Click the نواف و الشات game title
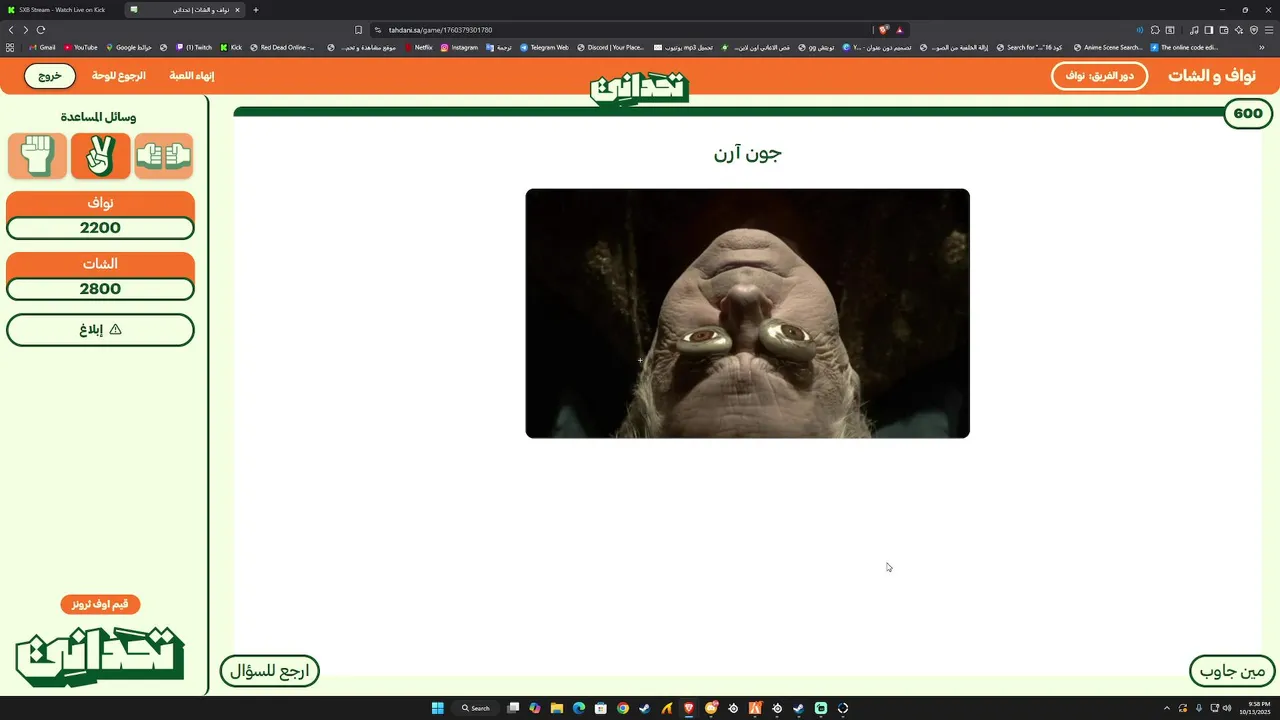Viewport: 1280px width, 720px height. [1214, 76]
